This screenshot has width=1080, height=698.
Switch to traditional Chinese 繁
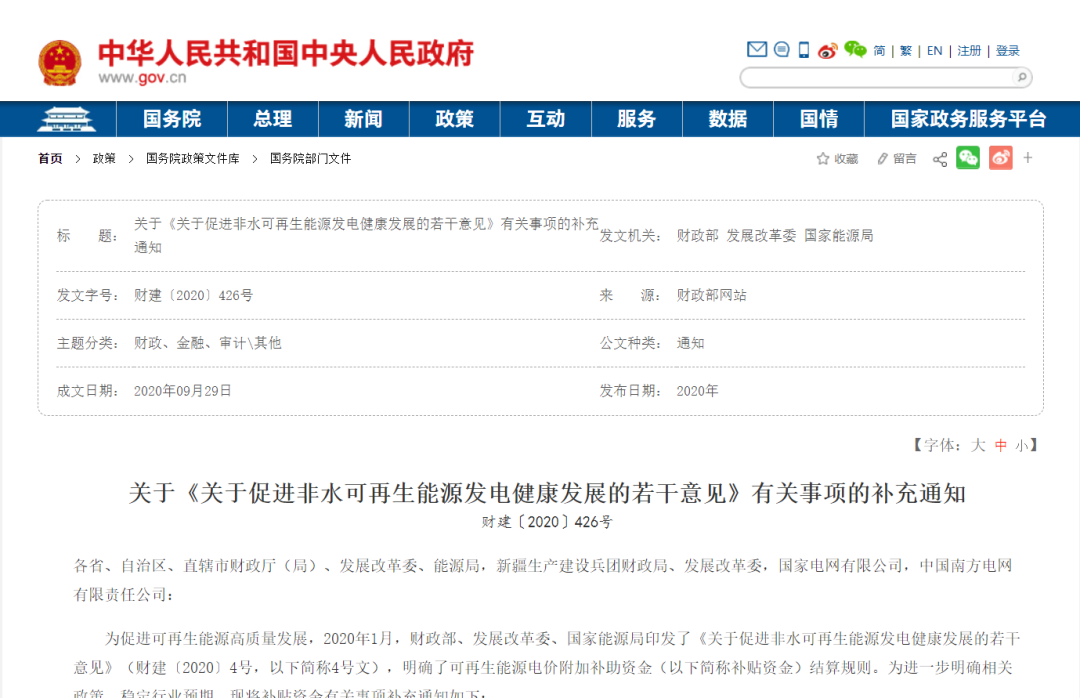click(x=906, y=51)
